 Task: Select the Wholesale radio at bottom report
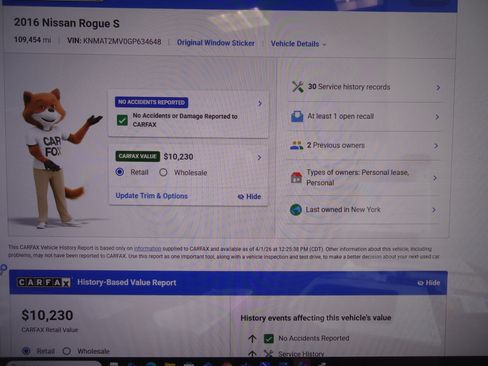tap(67, 351)
